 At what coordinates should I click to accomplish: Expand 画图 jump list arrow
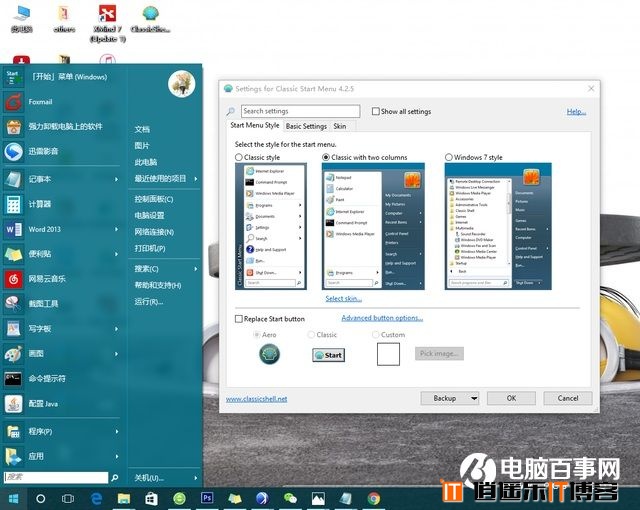[x=117, y=354]
